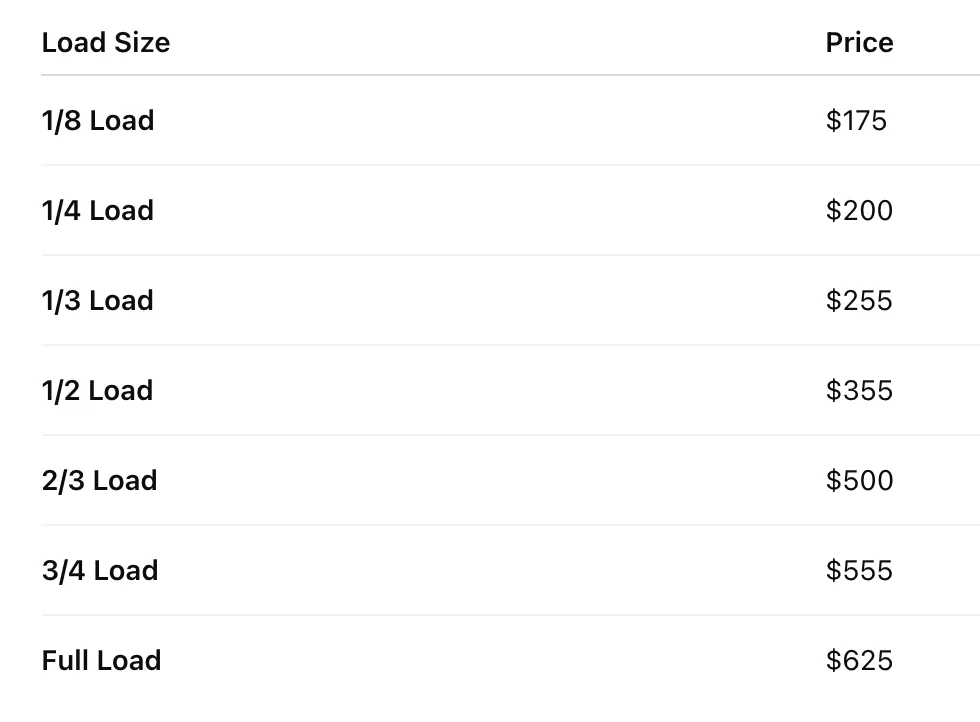Image resolution: width=980 pixels, height=722 pixels.
Task: Select the 1/8 Load row label
Action: (x=98, y=121)
